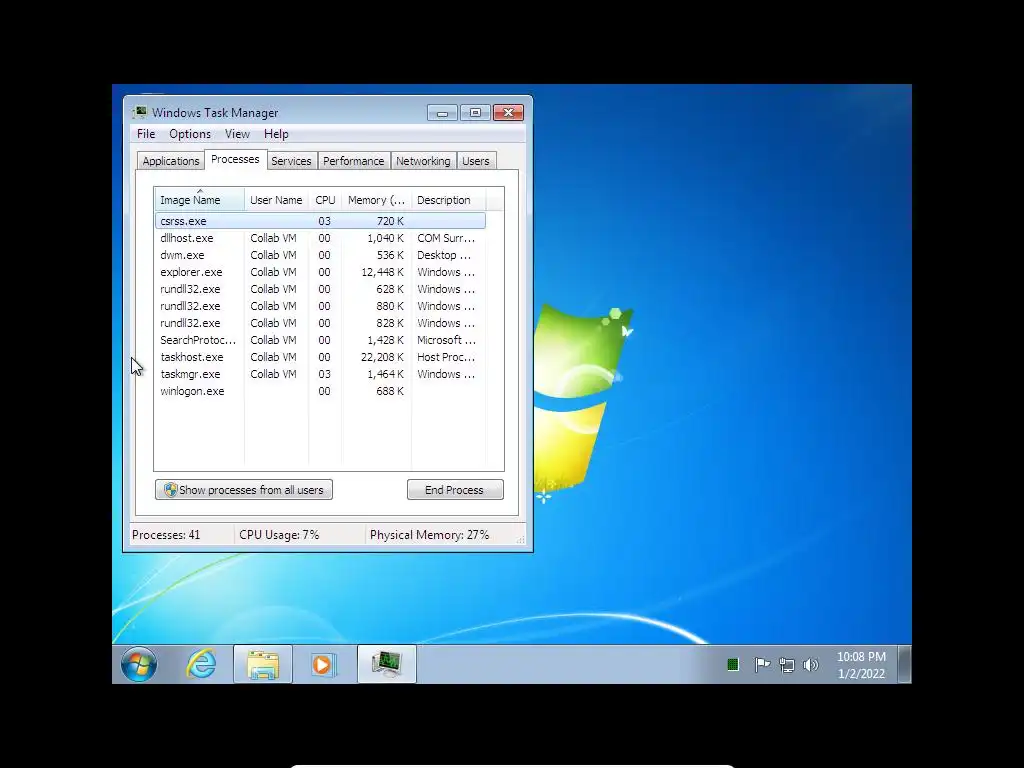Sort by CPU column header
The height and width of the screenshot is (768, 1024).
pyautogui.click(x=325, y=200)
